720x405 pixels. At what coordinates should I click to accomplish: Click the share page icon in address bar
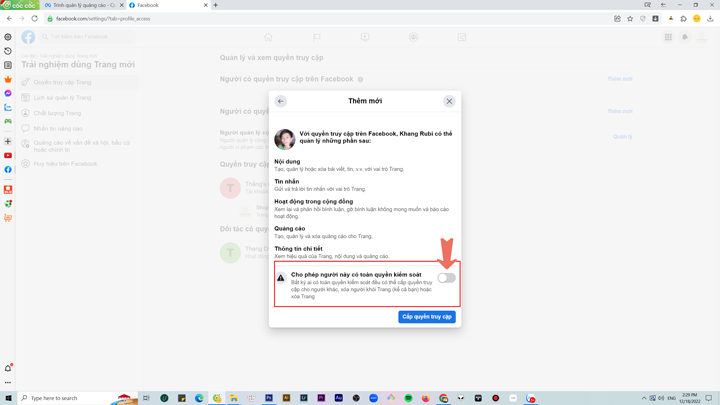pyautogui.click(x=617, y=19)
